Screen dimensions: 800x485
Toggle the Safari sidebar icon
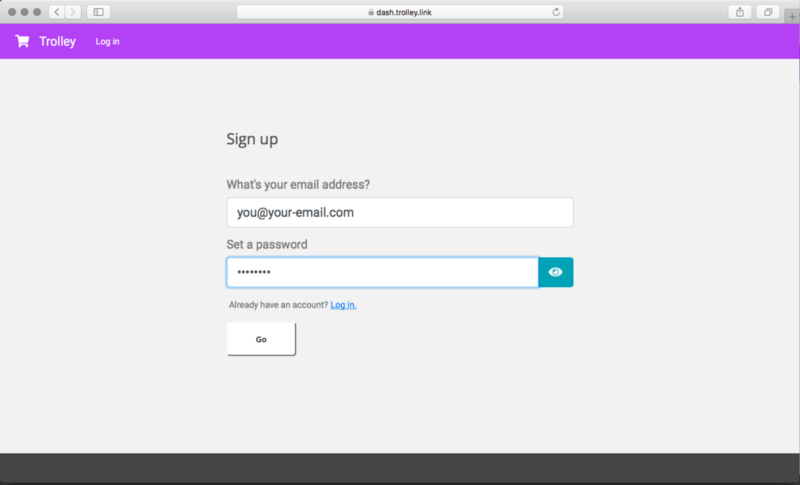click(x=98, y=12)
